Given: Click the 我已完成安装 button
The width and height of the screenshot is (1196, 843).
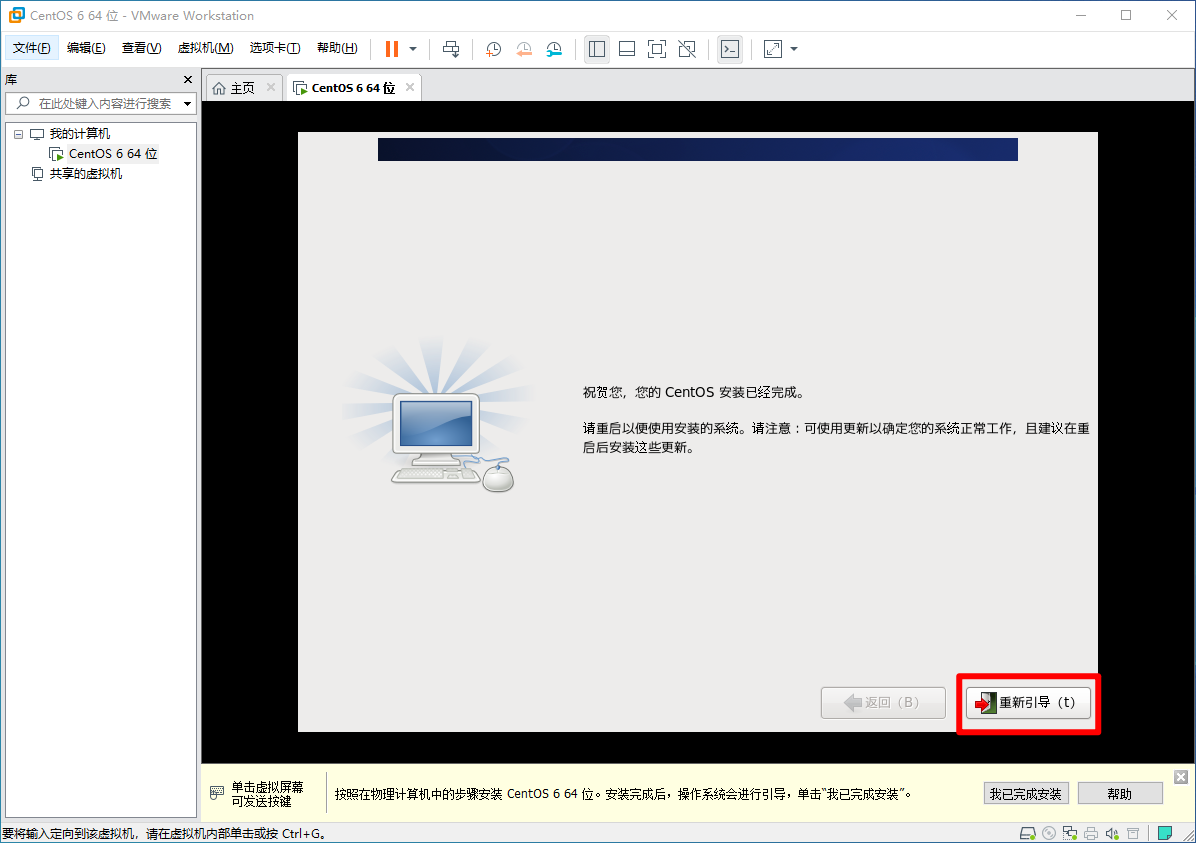Looking at the screenshot, I should (x=1026, y=794).
